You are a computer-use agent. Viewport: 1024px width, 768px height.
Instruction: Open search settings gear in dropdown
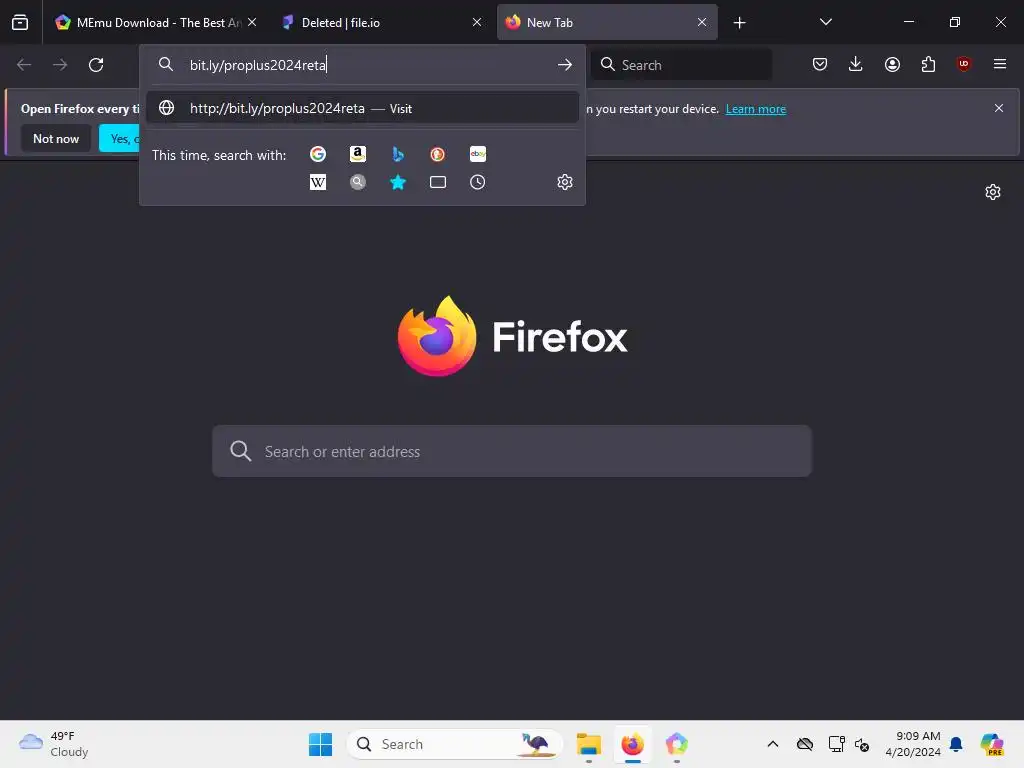pyautogui.click(x=565, y=182)
